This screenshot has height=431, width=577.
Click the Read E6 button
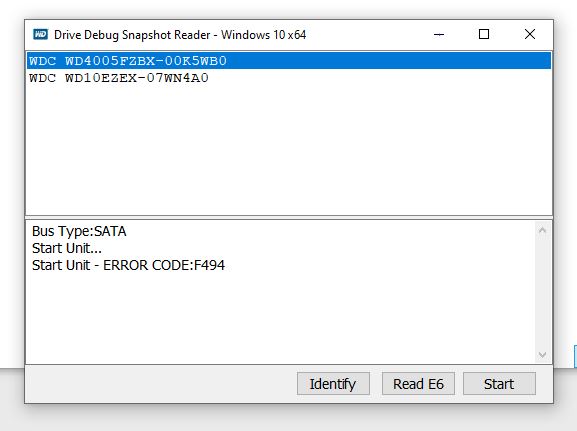click(x=418, y=384)
